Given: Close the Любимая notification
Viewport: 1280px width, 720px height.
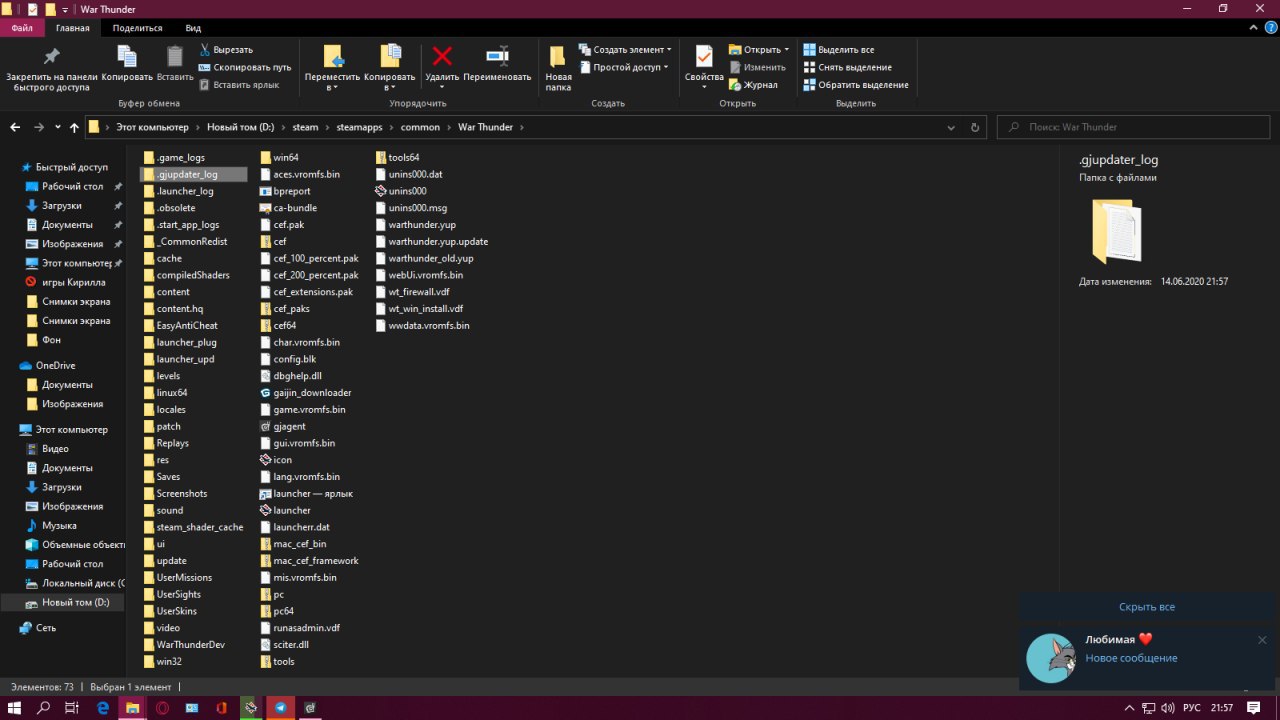Looking at the screenshot, I should [x=1262, y=640].
